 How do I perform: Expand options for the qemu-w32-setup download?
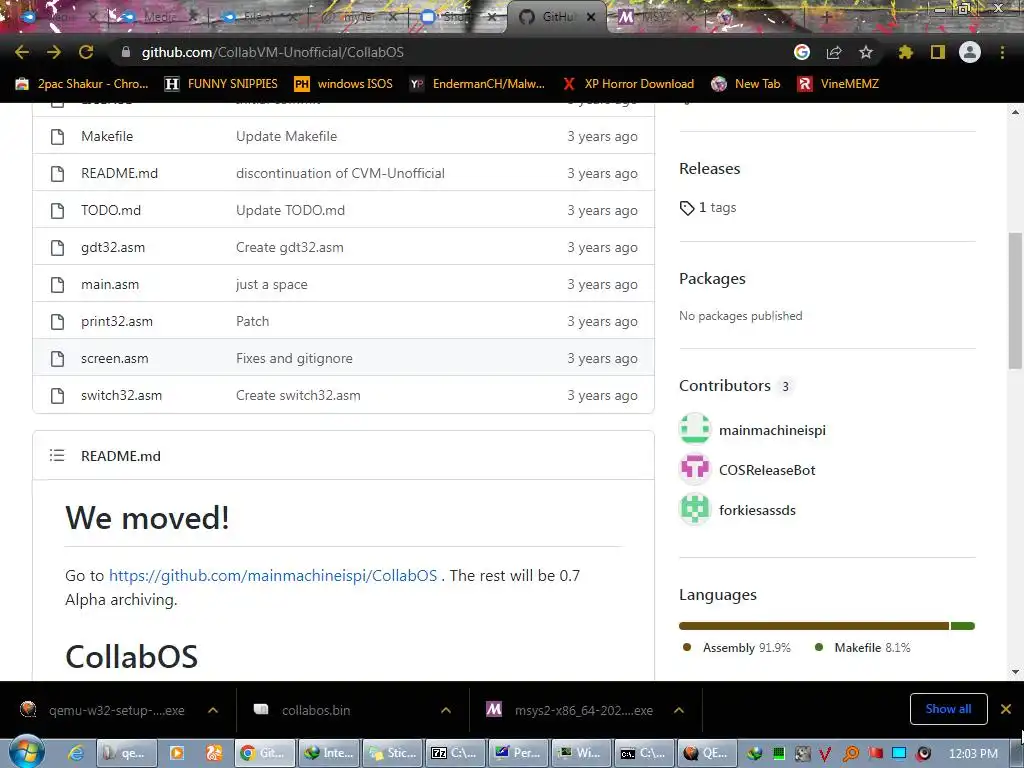[x=213, y=710]
